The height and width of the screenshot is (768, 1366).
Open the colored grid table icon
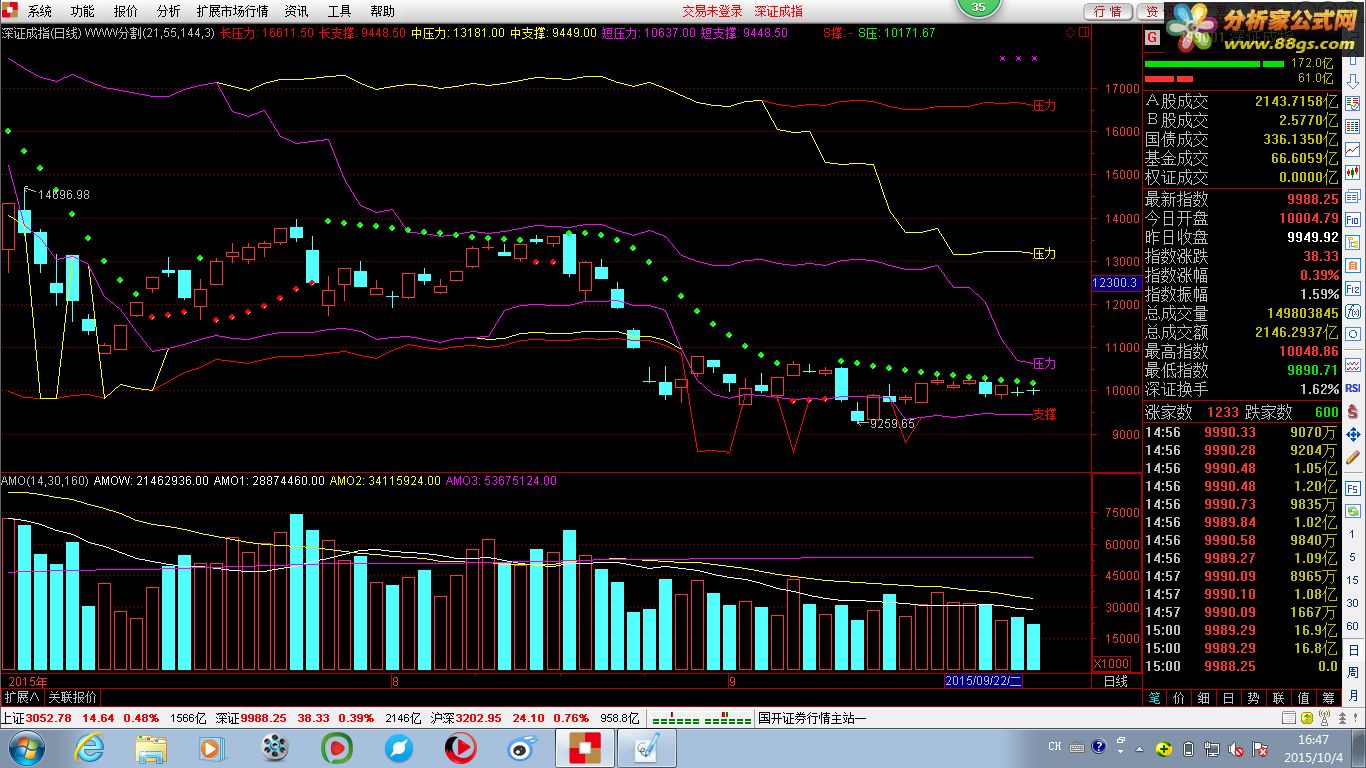[x=1353, y=126]
